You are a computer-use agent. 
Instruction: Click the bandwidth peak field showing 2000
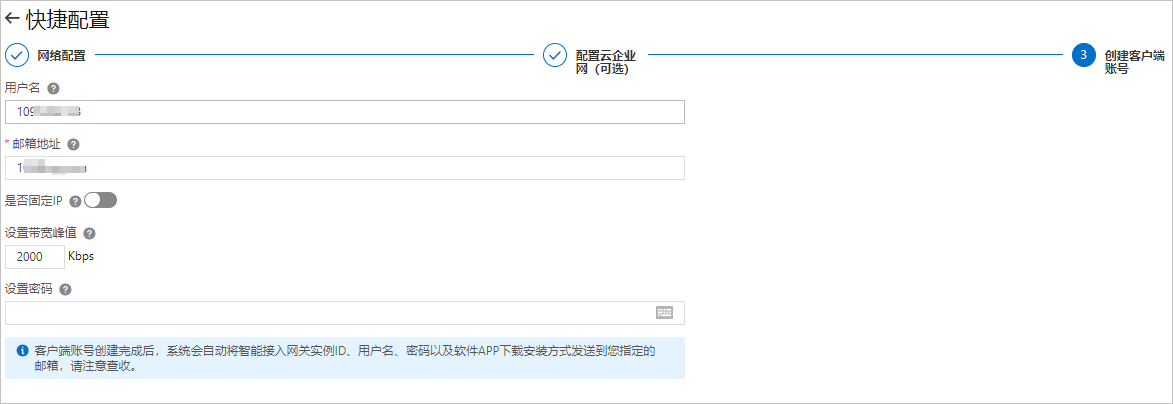(34, 257)
